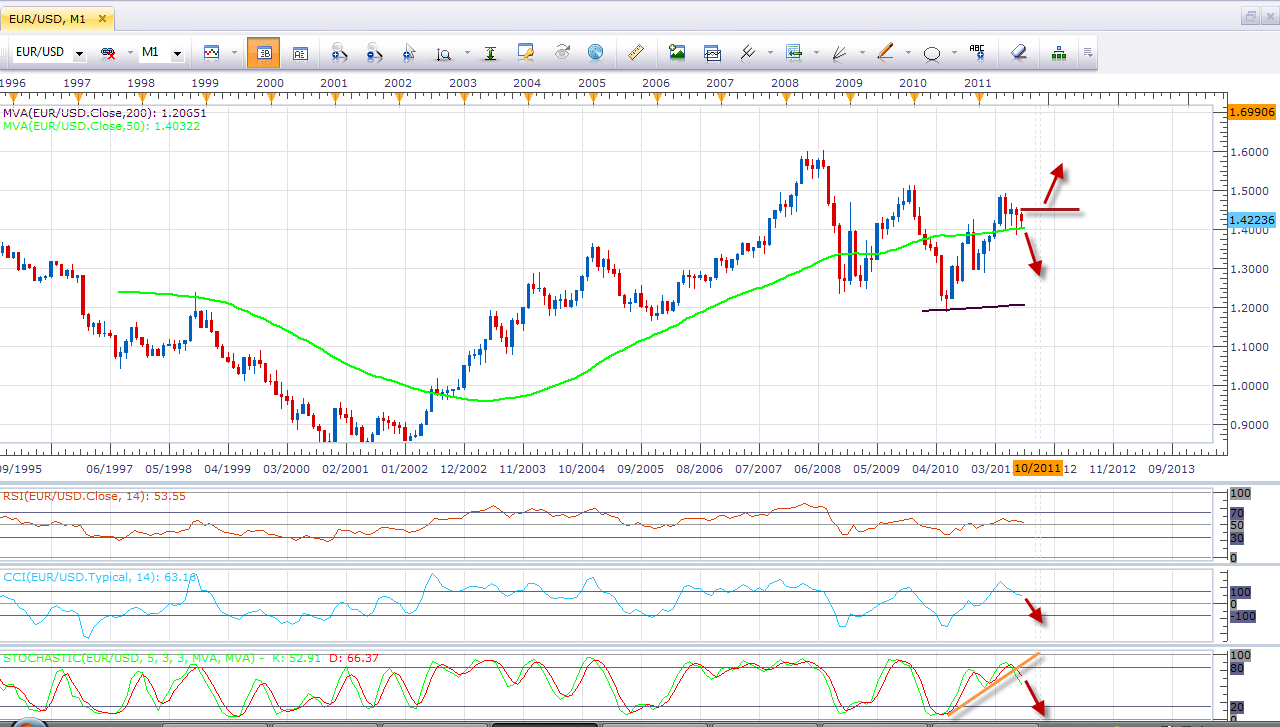
Task: Select the ABC text label tool
Action: (x=977, y=52)
